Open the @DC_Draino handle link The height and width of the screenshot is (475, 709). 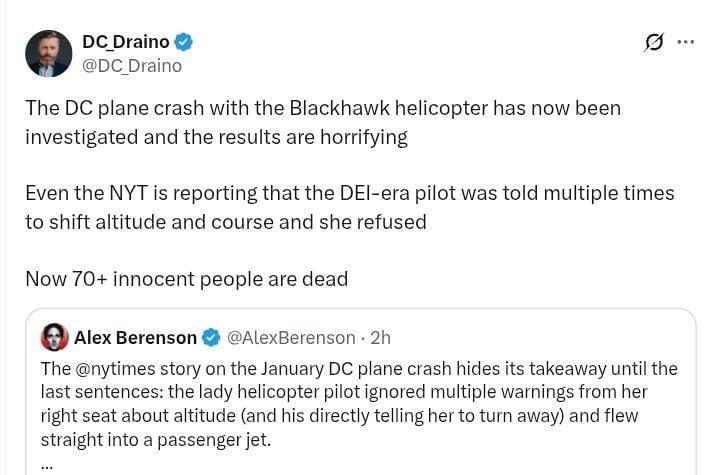pyautogui.click(x=132, y=66)
